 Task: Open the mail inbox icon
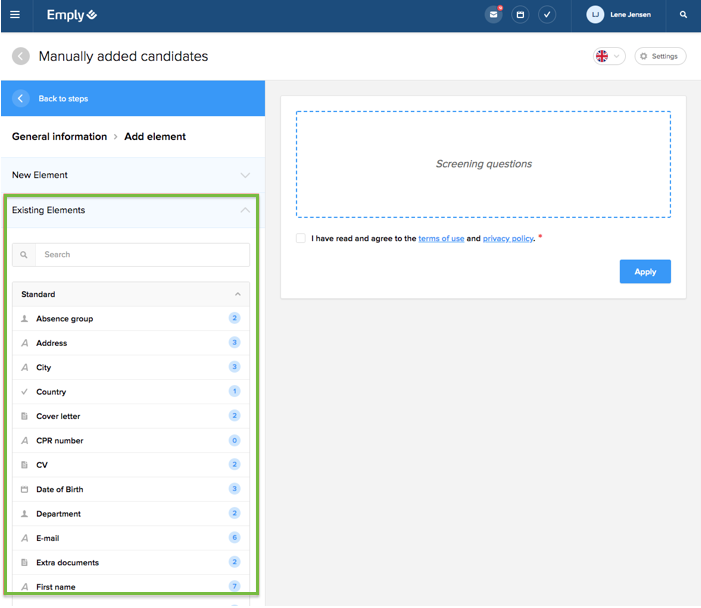[493, 15]
